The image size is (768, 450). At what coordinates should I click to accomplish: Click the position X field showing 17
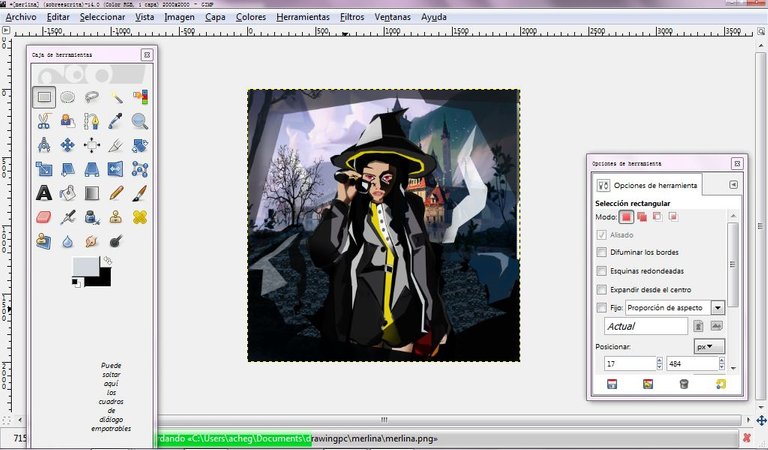tap(630, 364)
